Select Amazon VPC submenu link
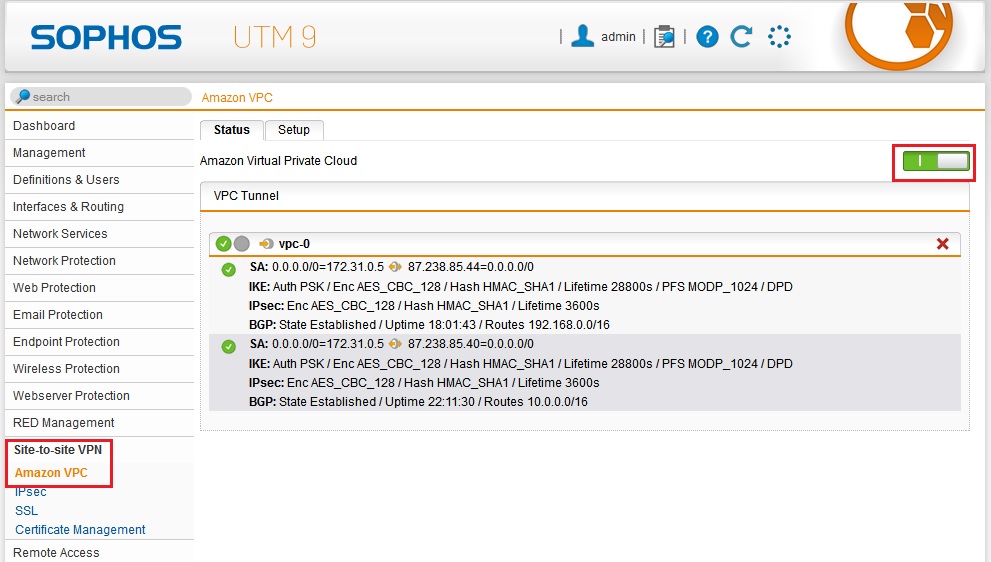 [51, 473]
